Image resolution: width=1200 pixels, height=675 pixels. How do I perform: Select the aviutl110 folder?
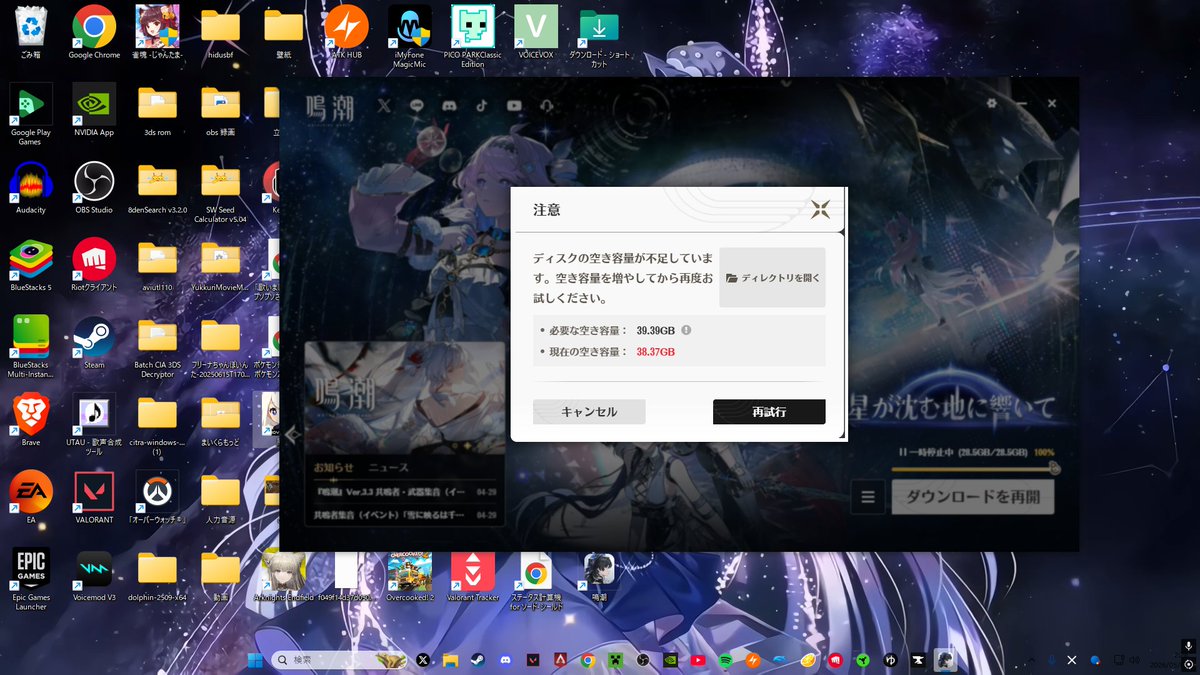pyautogui.click(x=157, y=265)
